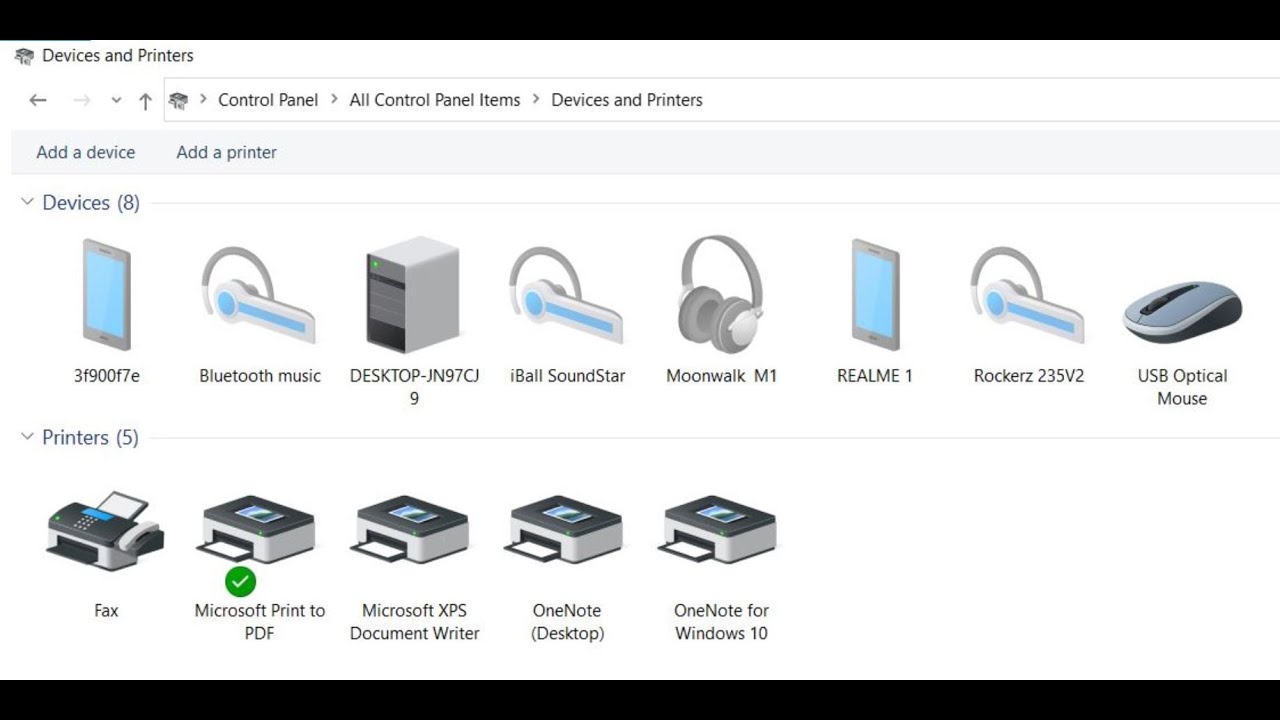Image resolution: width=1280 pixels, height=720 pixels.
Task: Select the 3f900f7e phone device icon
Action: (106, 295)
